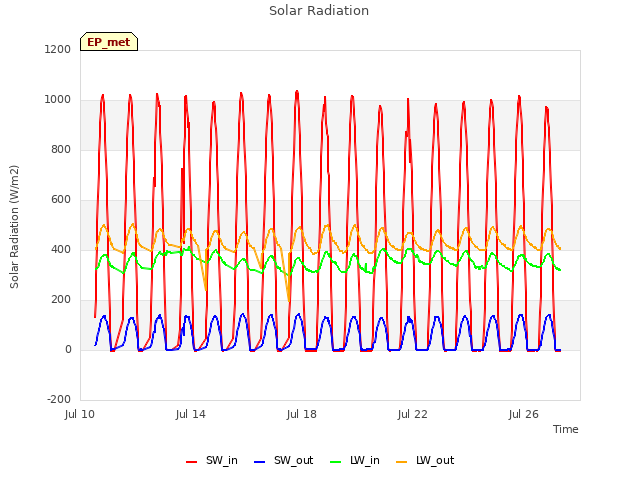This screenshot has width=640, height=480.
Task: Click the 800 y-axis label
Action: click(61, 149)
